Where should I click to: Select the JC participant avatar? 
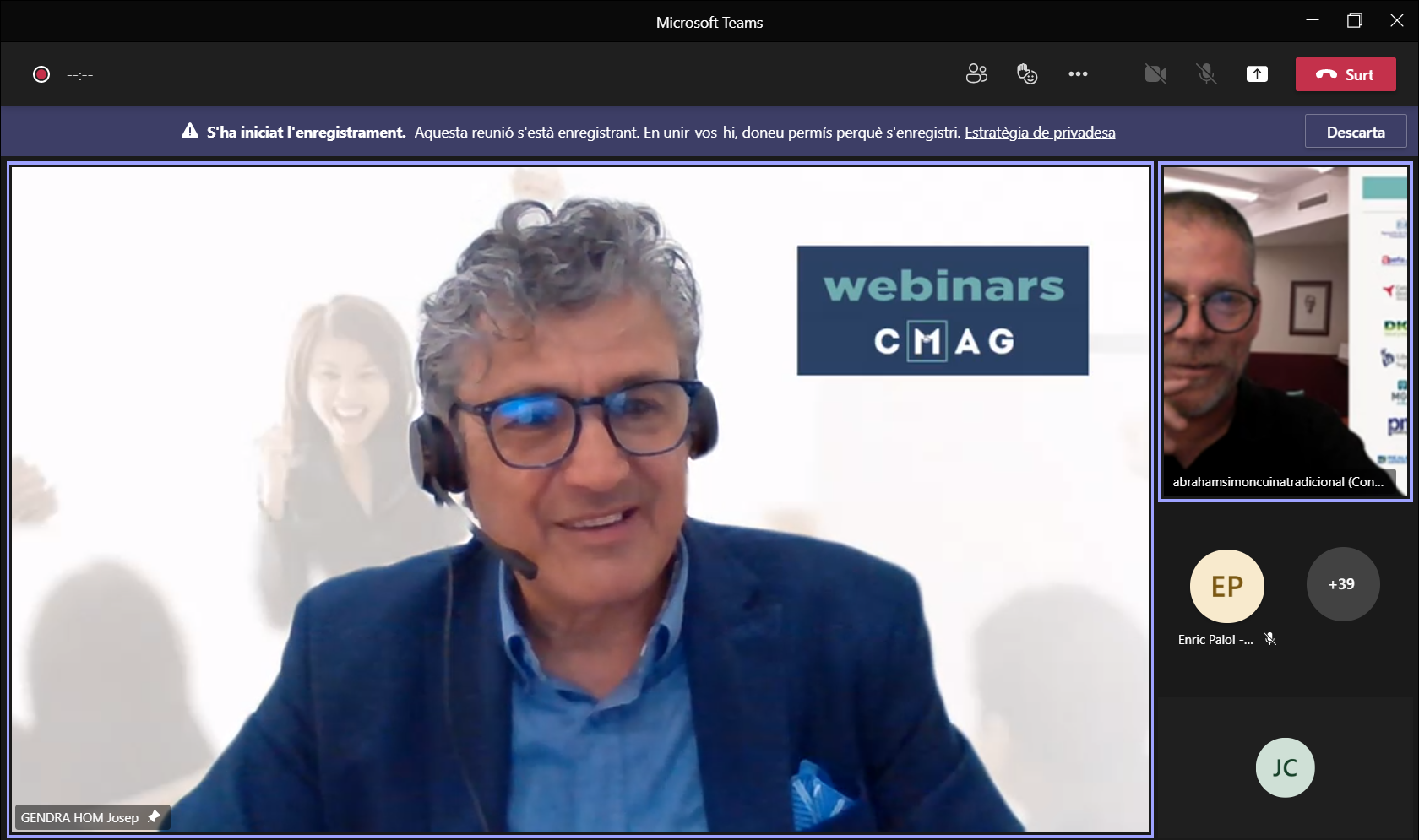[1285, 767]
